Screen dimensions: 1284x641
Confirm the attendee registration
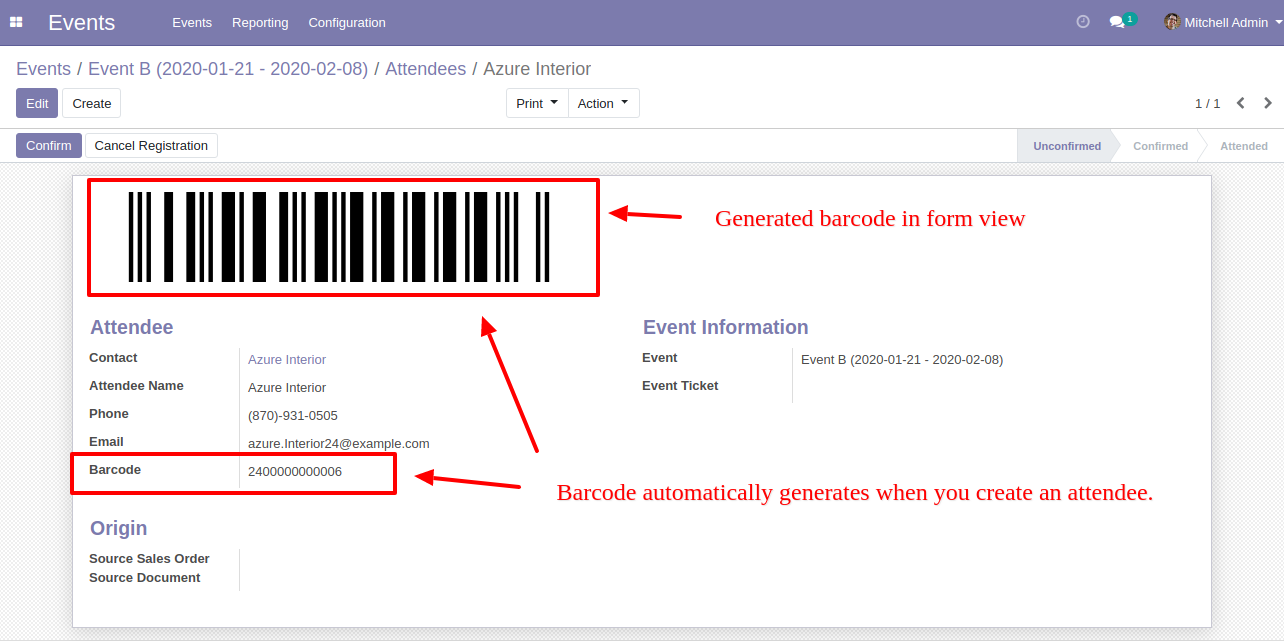tap(49, 146)
